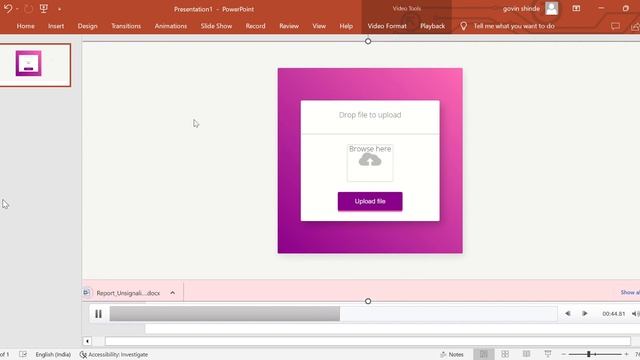The height and width of the screenshot is (360, 640).
Task: Click the bottom-center resize handle of video
Action: 368,301
